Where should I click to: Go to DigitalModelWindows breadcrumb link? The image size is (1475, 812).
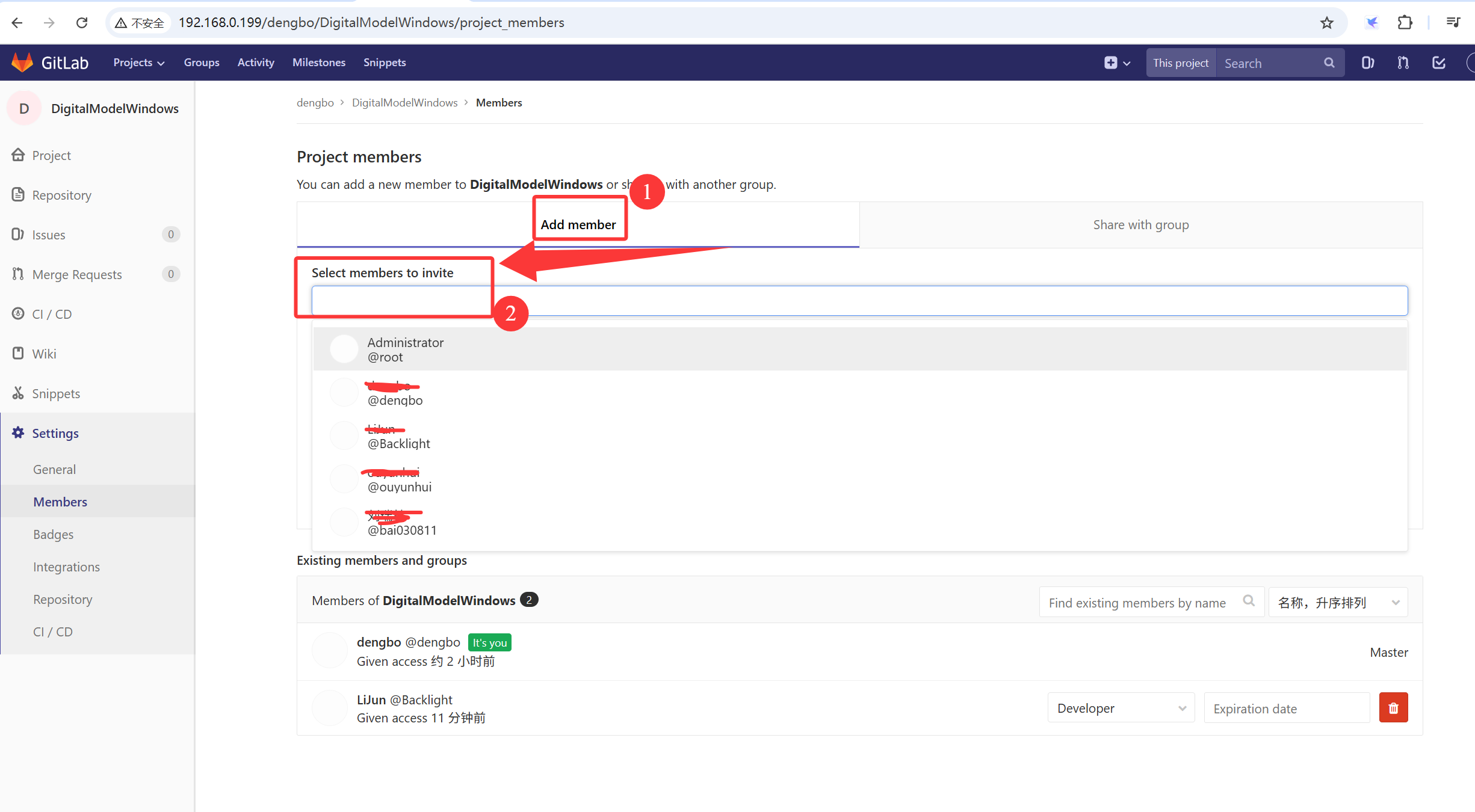click(404, 103)
